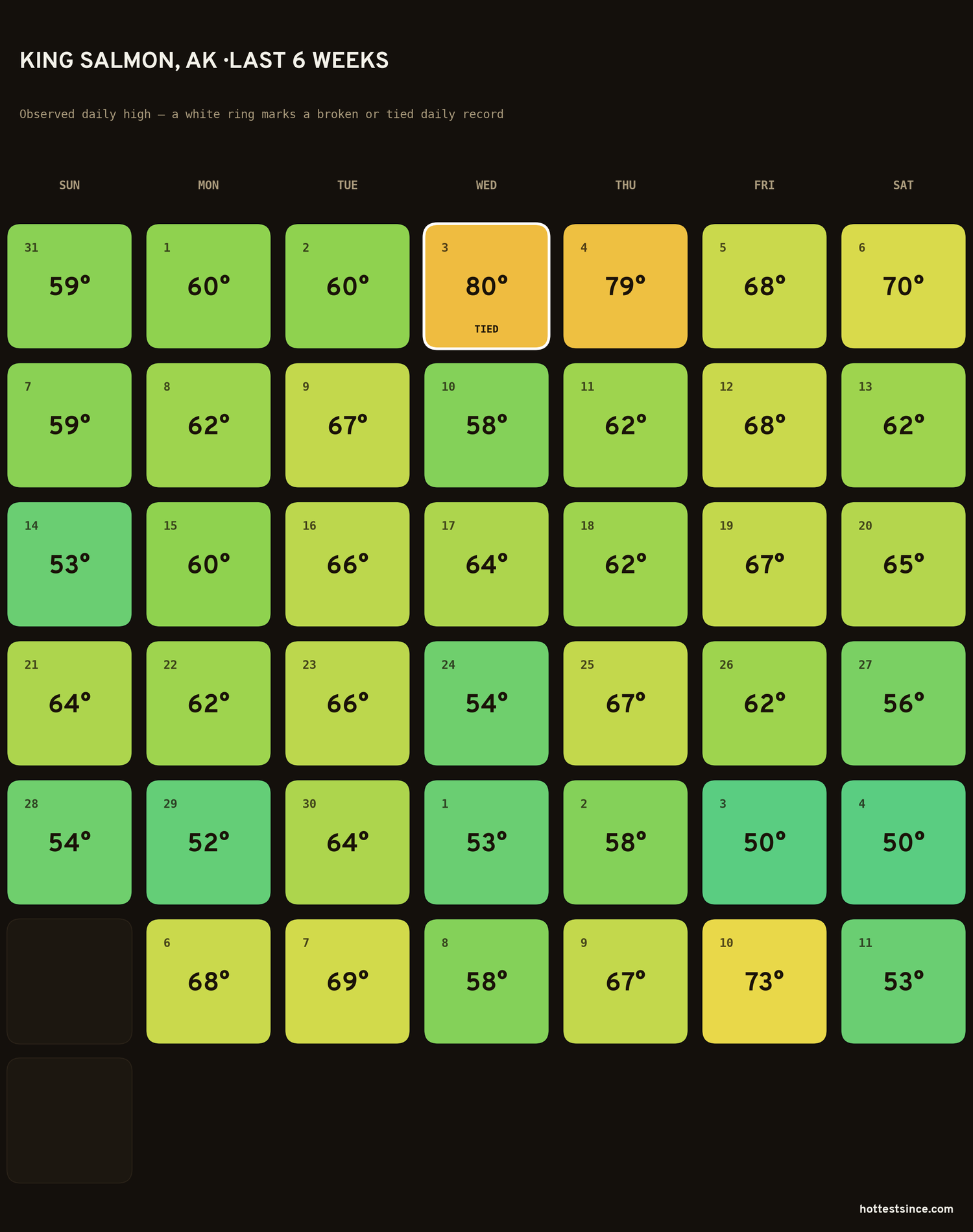
Task: Select the 73° tile on day 10
Action: [x=764, y=982]
